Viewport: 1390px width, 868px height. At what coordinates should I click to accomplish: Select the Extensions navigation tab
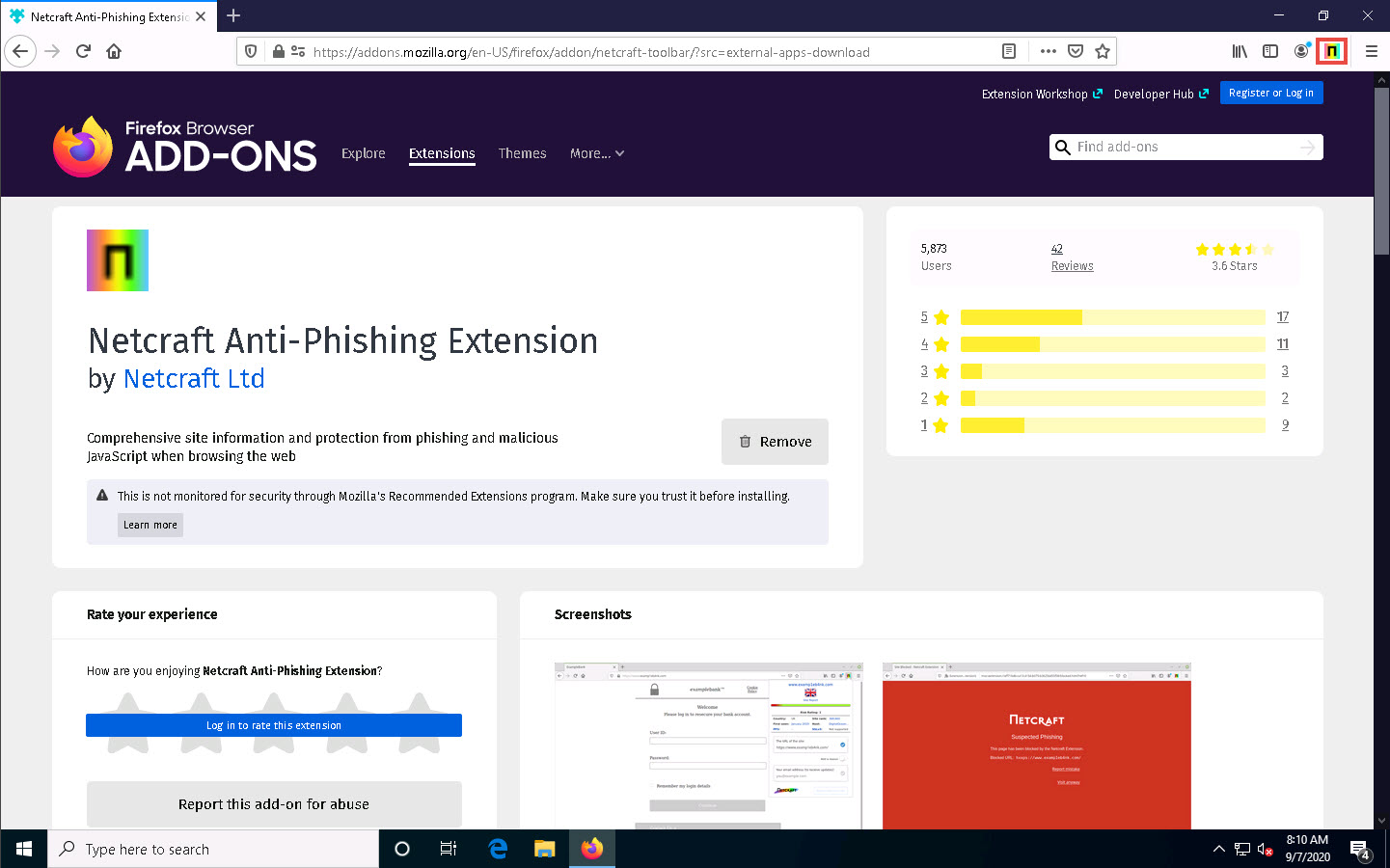click(x=442, y=153)
